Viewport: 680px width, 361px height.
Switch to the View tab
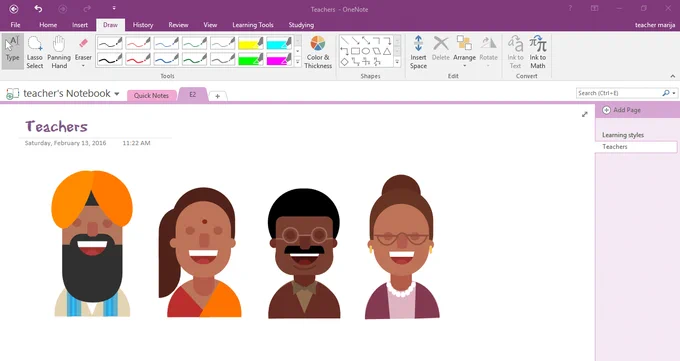[210, 25]
